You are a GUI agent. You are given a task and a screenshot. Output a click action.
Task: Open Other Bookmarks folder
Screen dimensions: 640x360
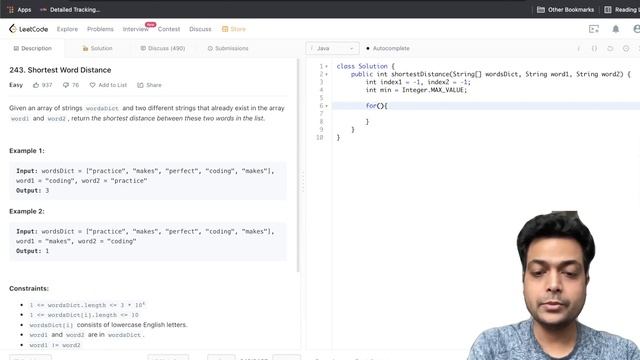565,9
